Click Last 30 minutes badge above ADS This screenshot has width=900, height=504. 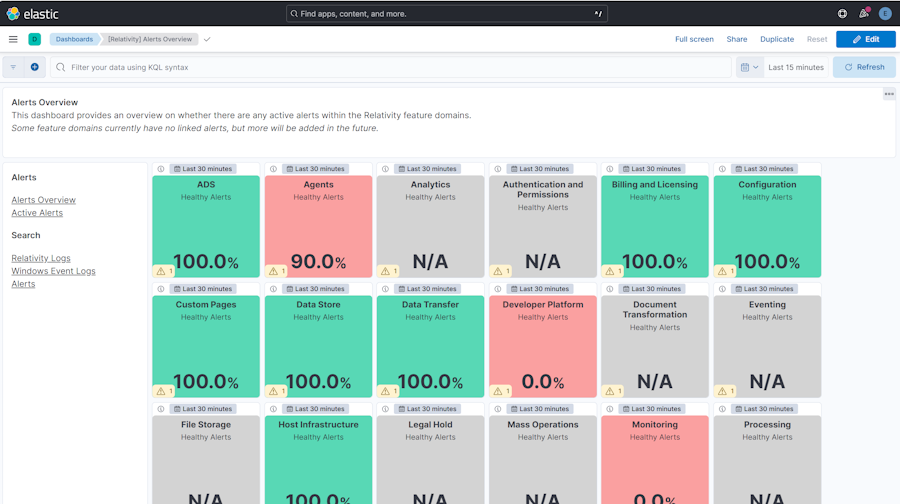coord(203,169)
